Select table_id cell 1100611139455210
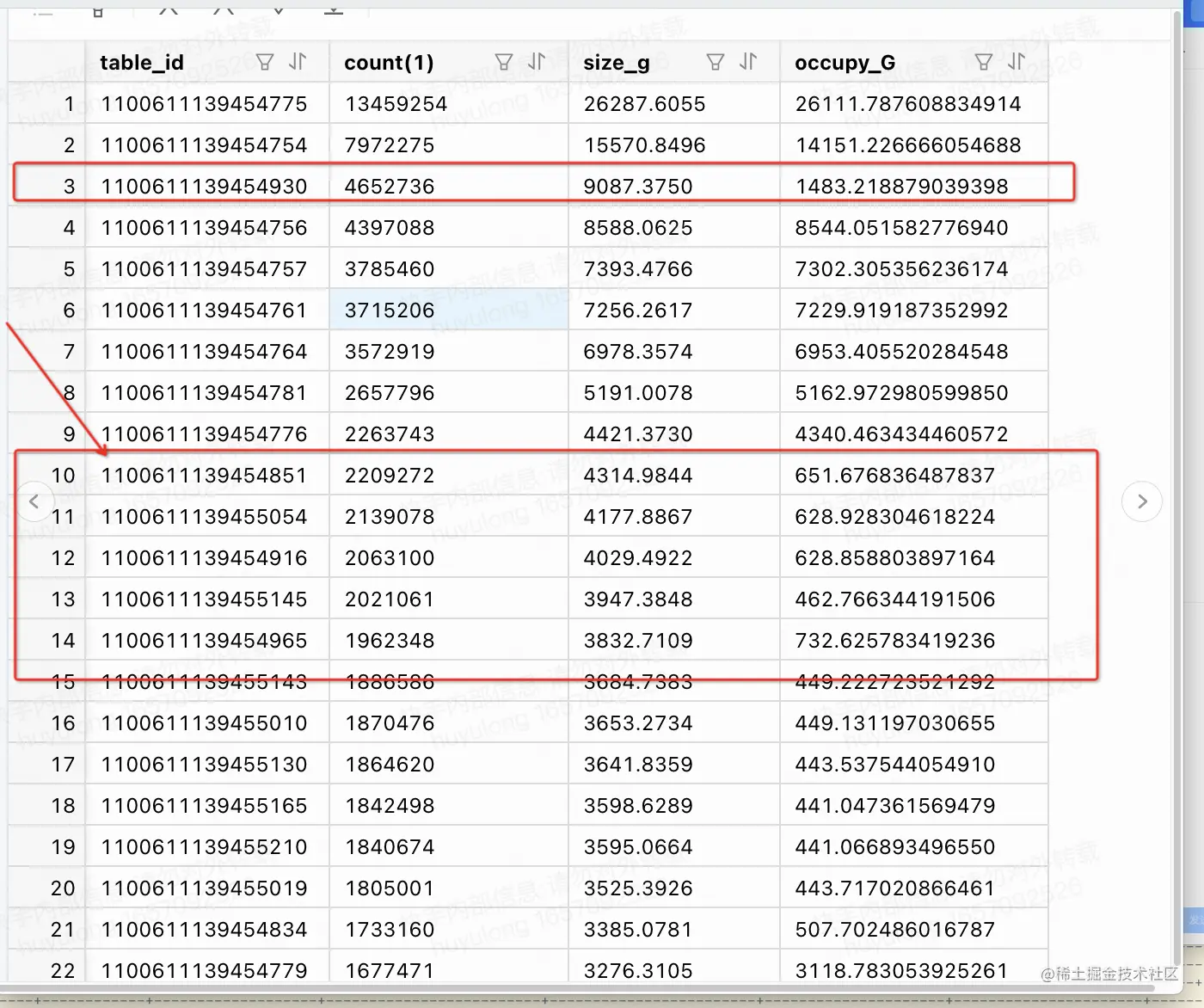This screenshot has width=1204, height=1008. (x=207, y=847)
